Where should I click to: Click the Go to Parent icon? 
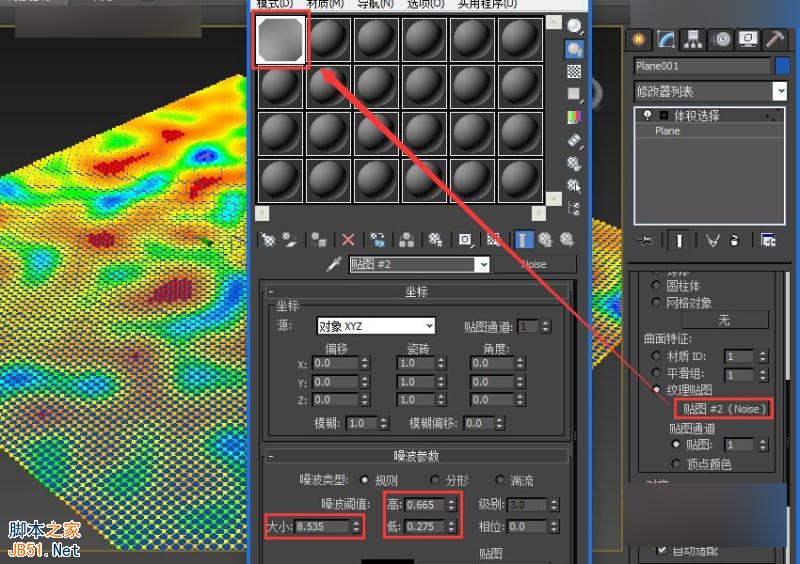[x=545, y=239]
